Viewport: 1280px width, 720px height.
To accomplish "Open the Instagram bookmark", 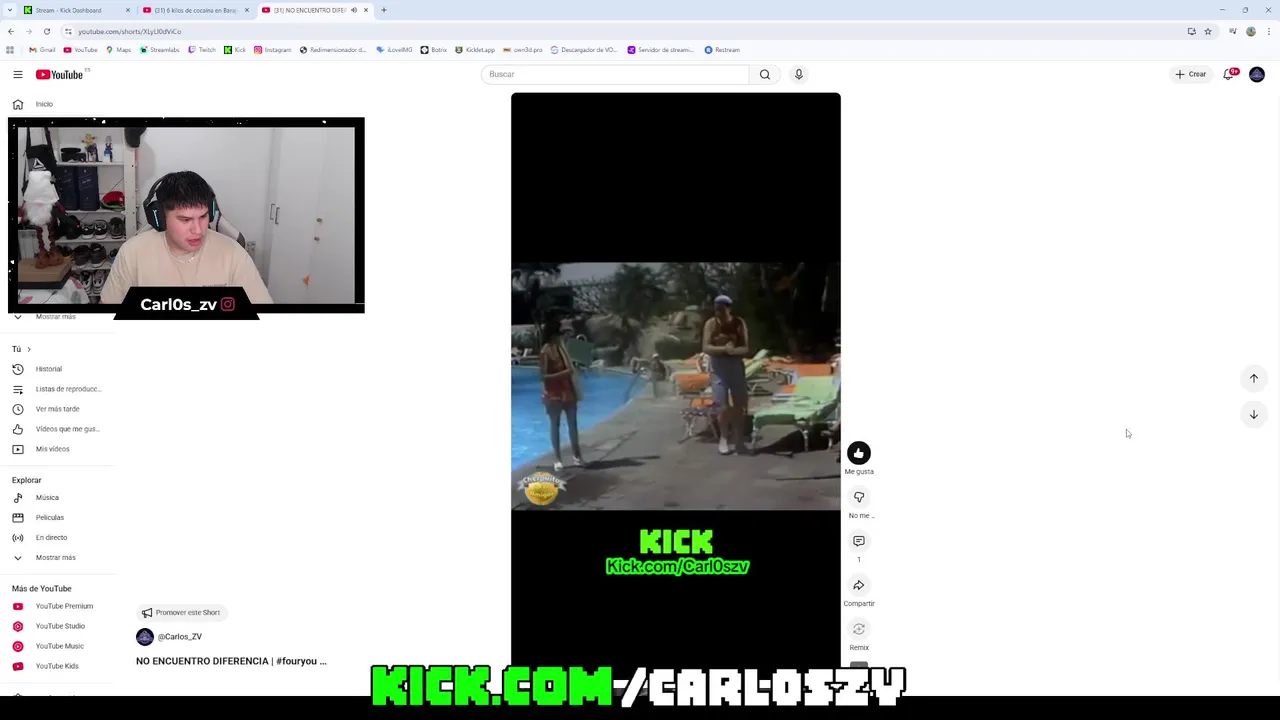I will (272, 50).
